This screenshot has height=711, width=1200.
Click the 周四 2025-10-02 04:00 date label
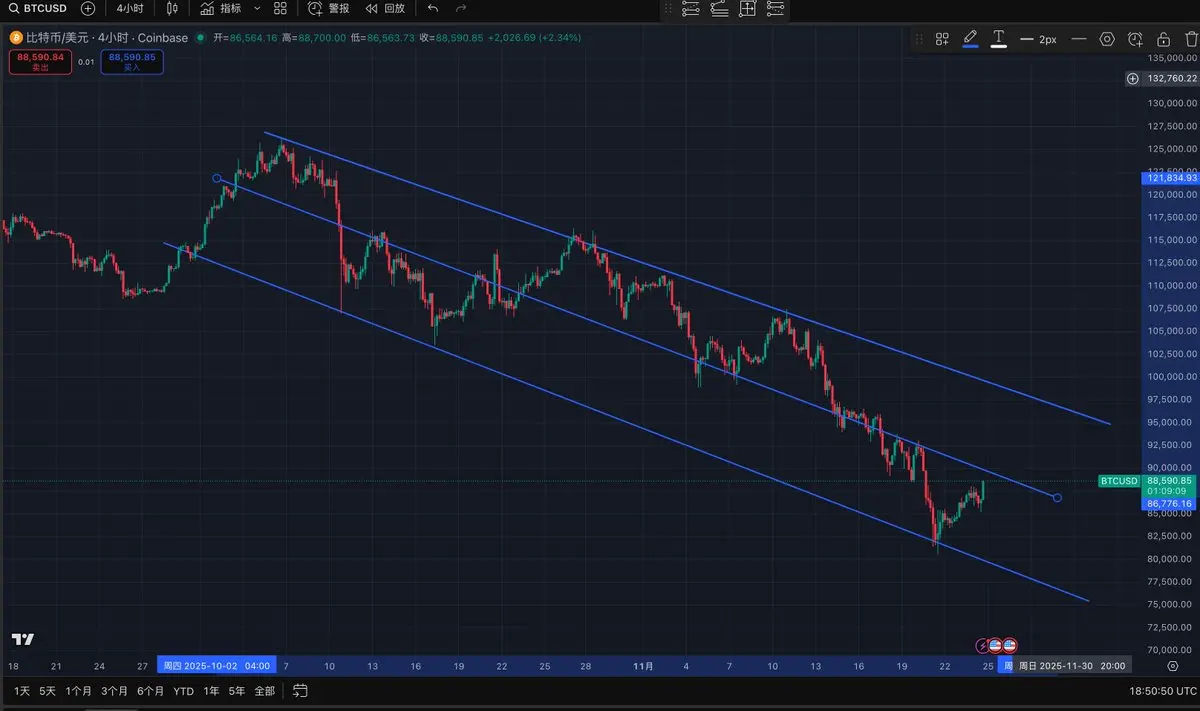click(216, 665)
